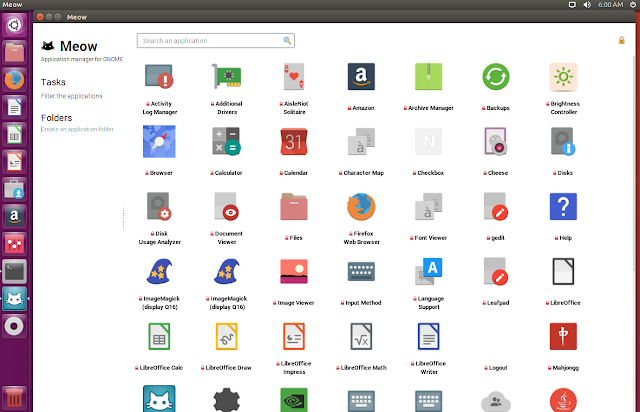Click the search magnifier icon
This screenshot has width=640, height=412.
[287, 40]
